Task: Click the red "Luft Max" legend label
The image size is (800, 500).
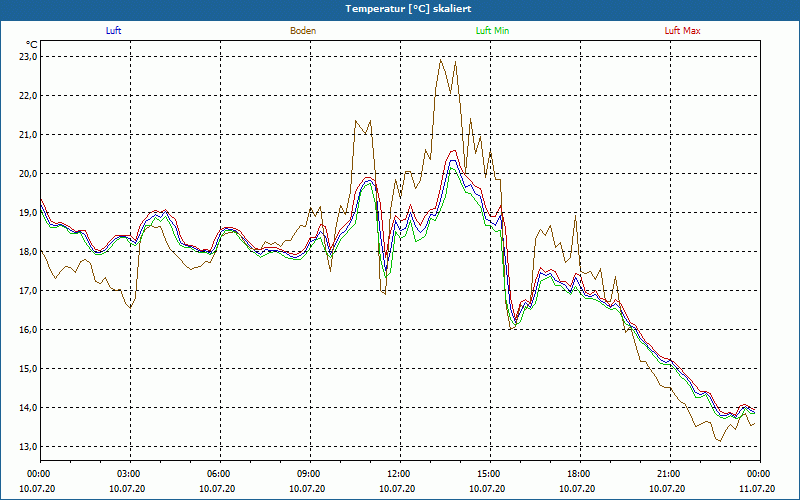Action: pyautogui.click(x=682, y=31)
